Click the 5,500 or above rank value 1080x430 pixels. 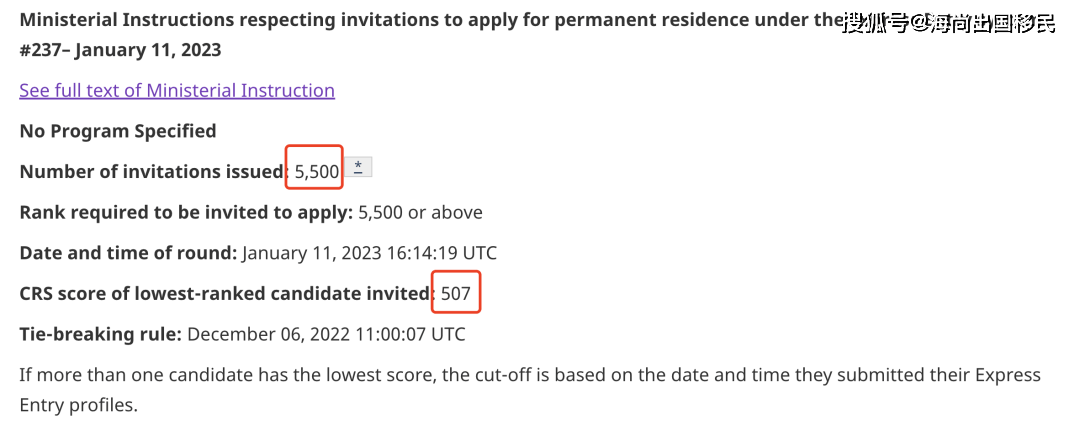tap(421, 212)
